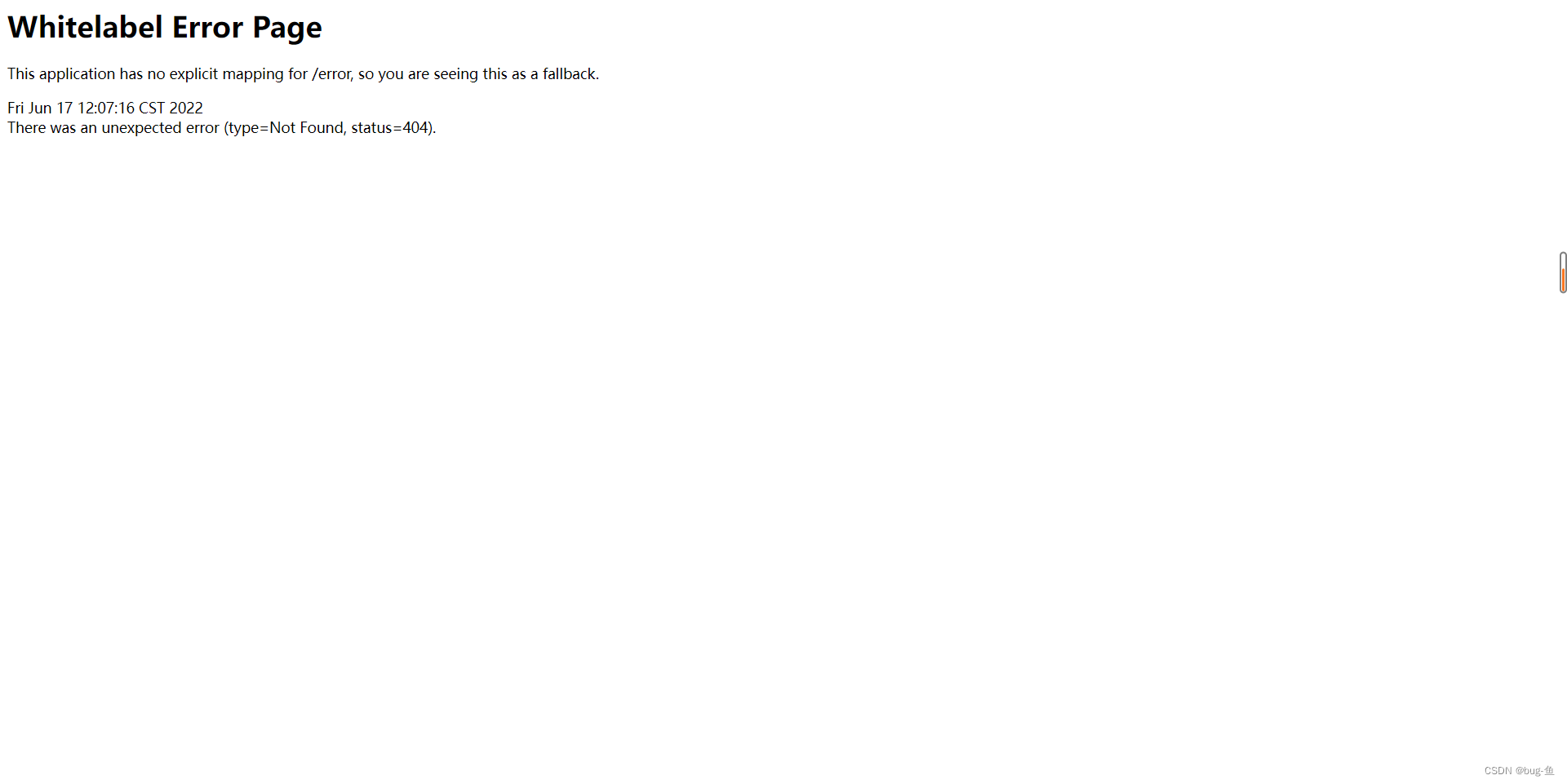Click the word "Whitelabel" in the heading
1567x784 pixels.
[86, 27]
